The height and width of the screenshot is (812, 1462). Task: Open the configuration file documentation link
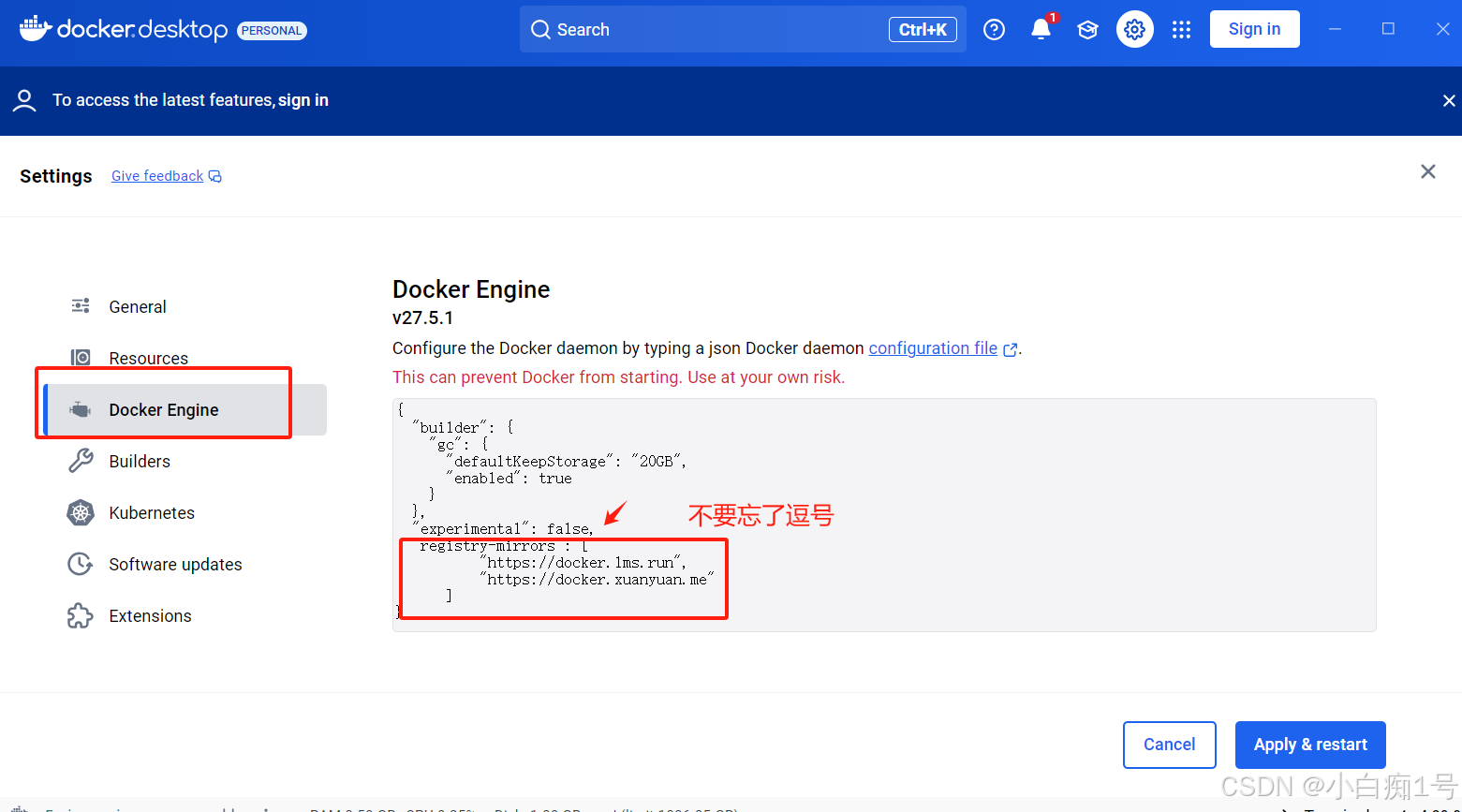tap(933, 348)
